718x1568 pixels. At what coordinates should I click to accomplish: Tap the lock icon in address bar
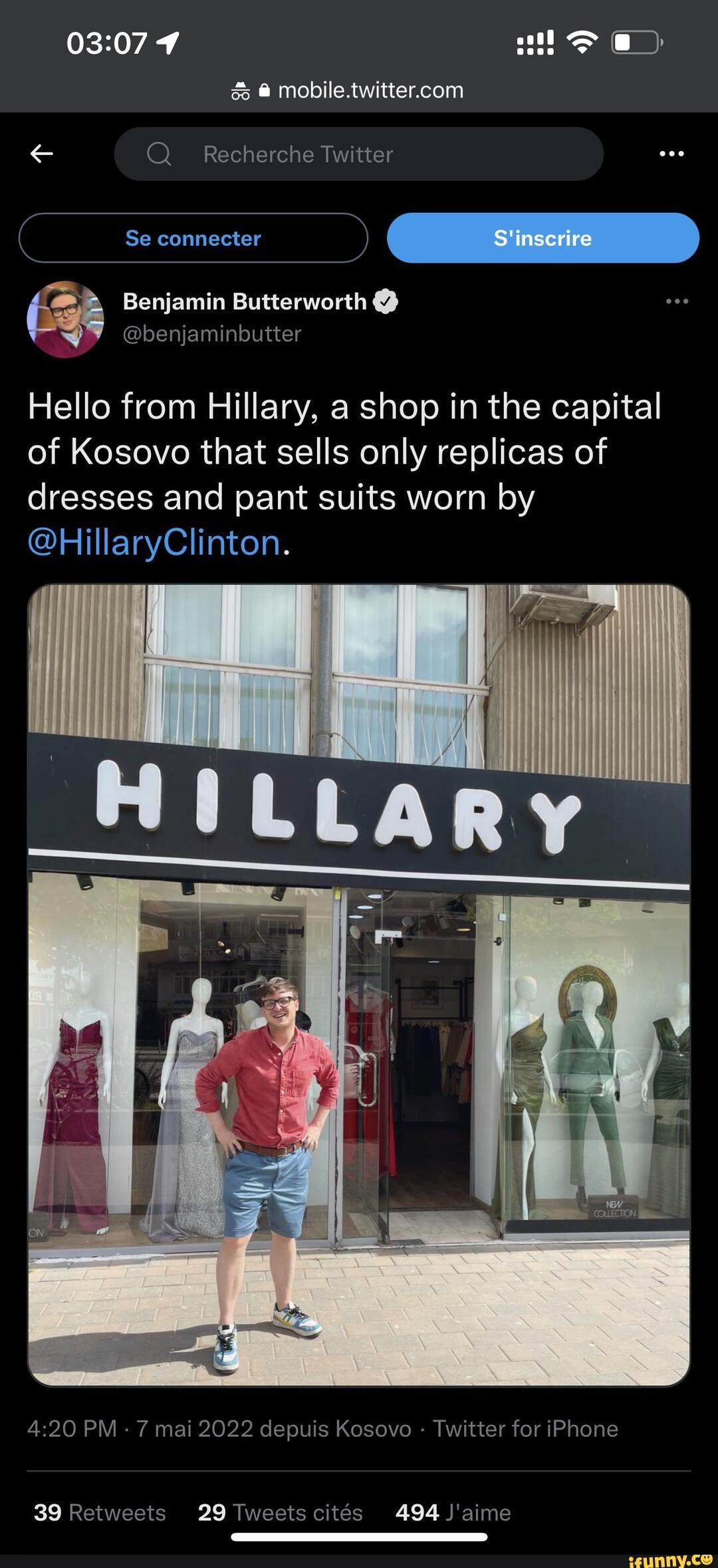[x=265, y=90]
